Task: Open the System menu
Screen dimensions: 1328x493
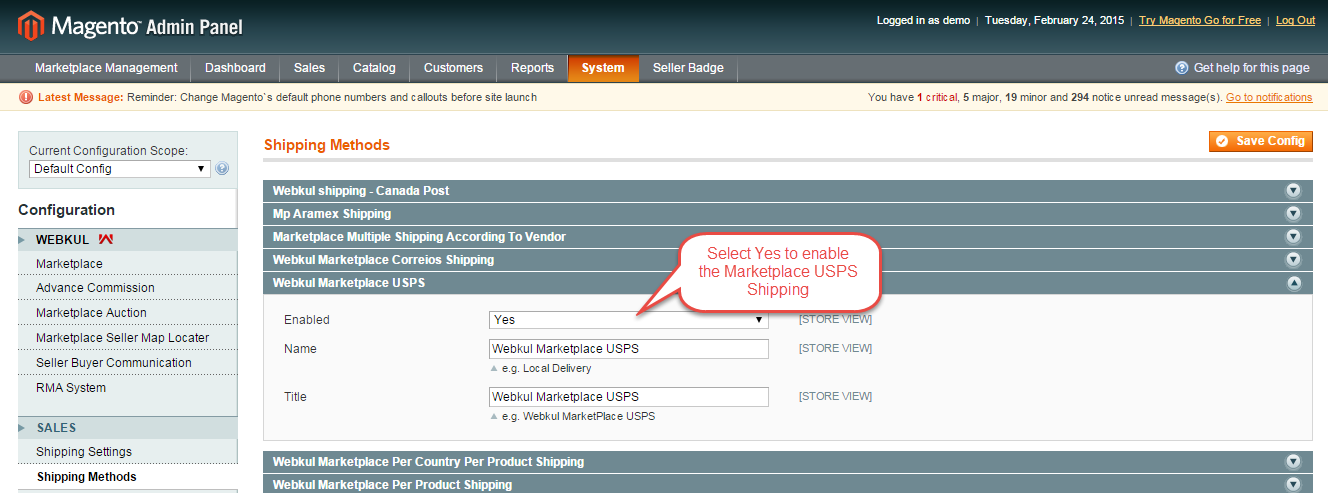Action: 603,68
